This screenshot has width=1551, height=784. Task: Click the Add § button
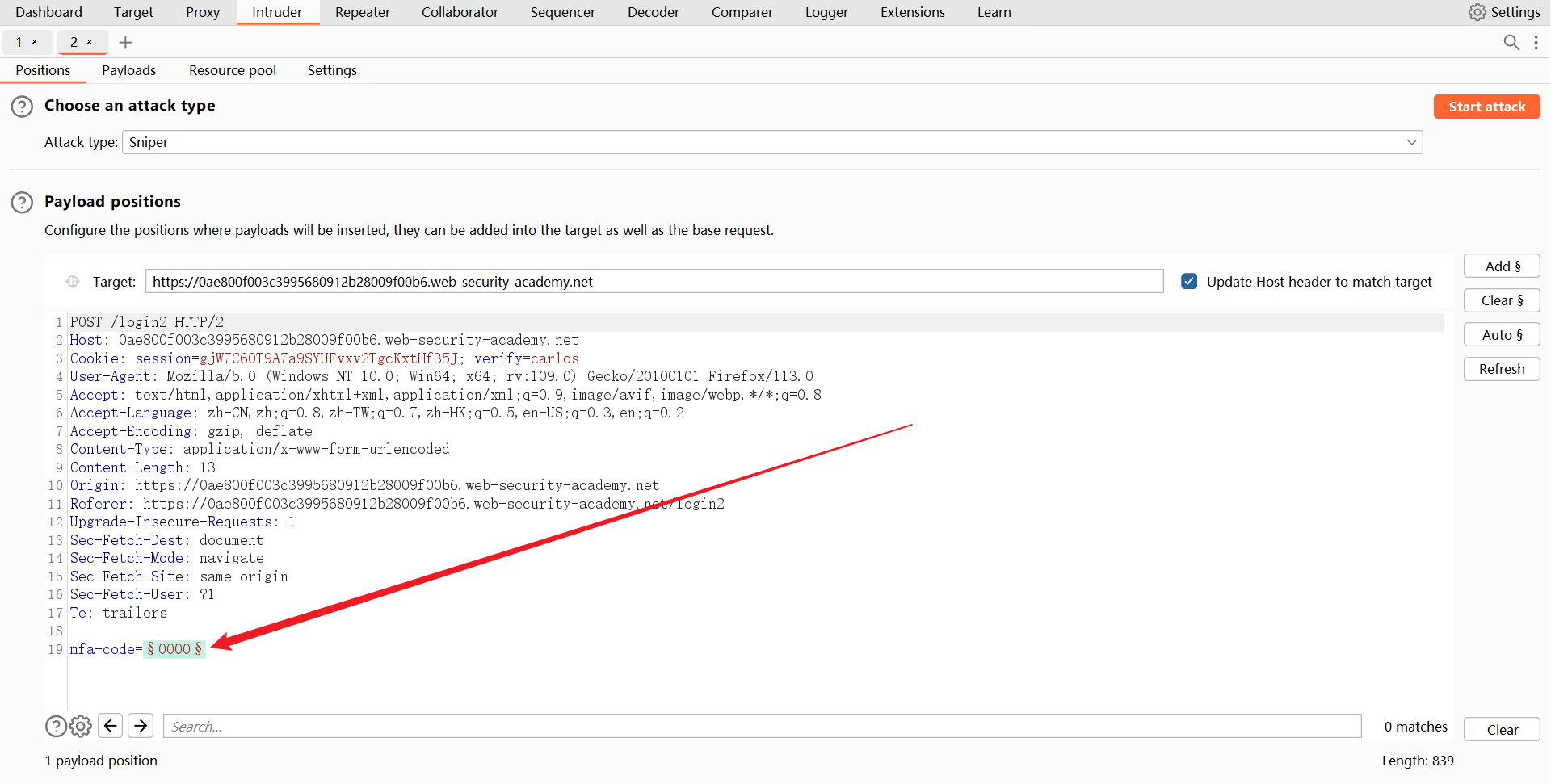(x=1501, y=266)
